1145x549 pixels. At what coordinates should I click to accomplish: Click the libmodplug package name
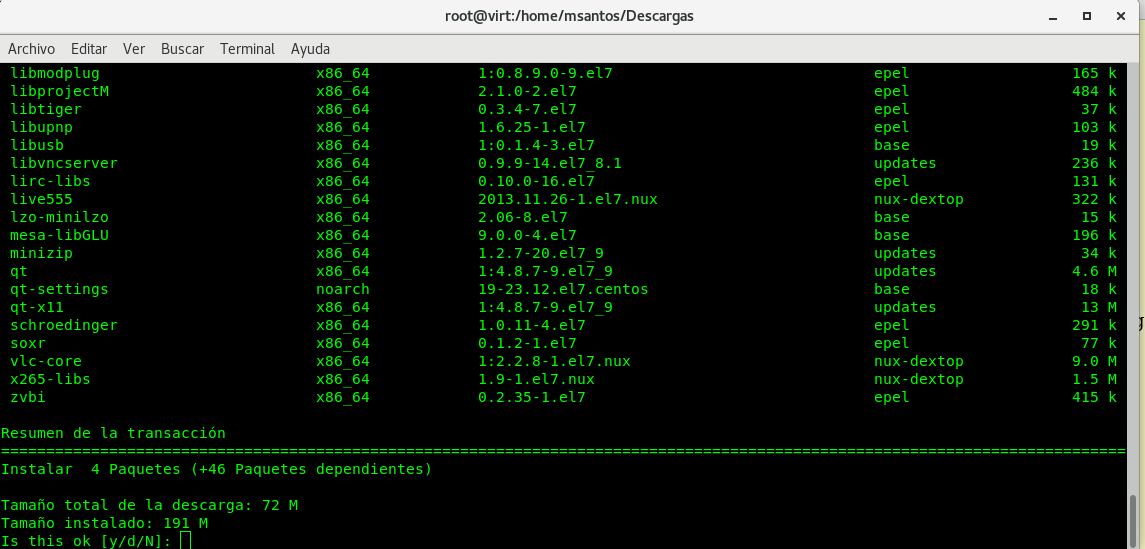(x=55, y=73)
